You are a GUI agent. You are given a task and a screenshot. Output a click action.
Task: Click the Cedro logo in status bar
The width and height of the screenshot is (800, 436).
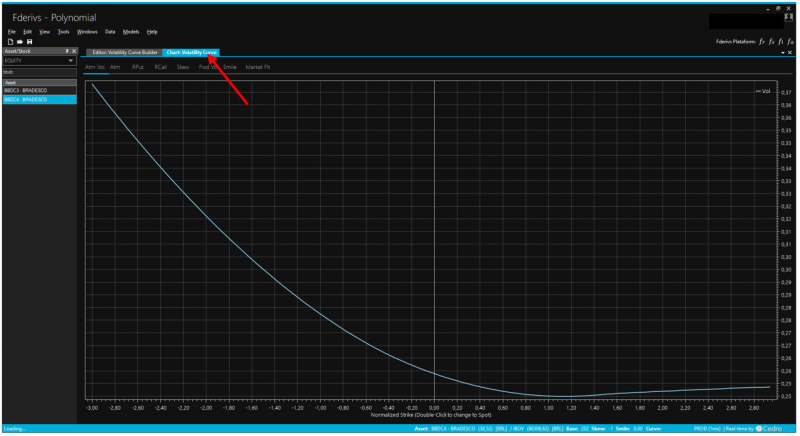776,428
